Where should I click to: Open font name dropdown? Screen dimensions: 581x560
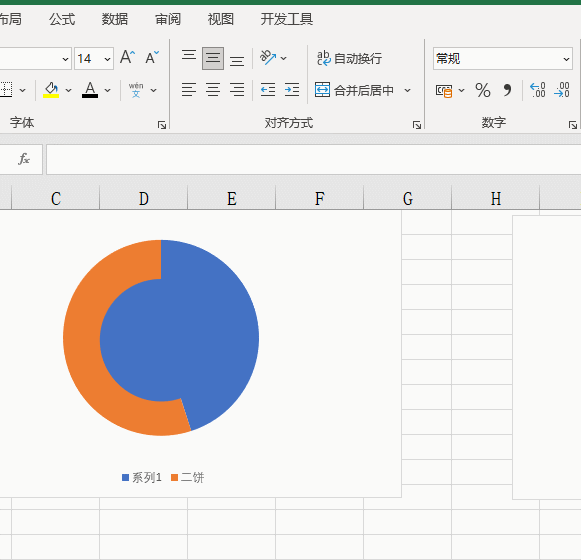pyautogui.click(x=65, y=59)
